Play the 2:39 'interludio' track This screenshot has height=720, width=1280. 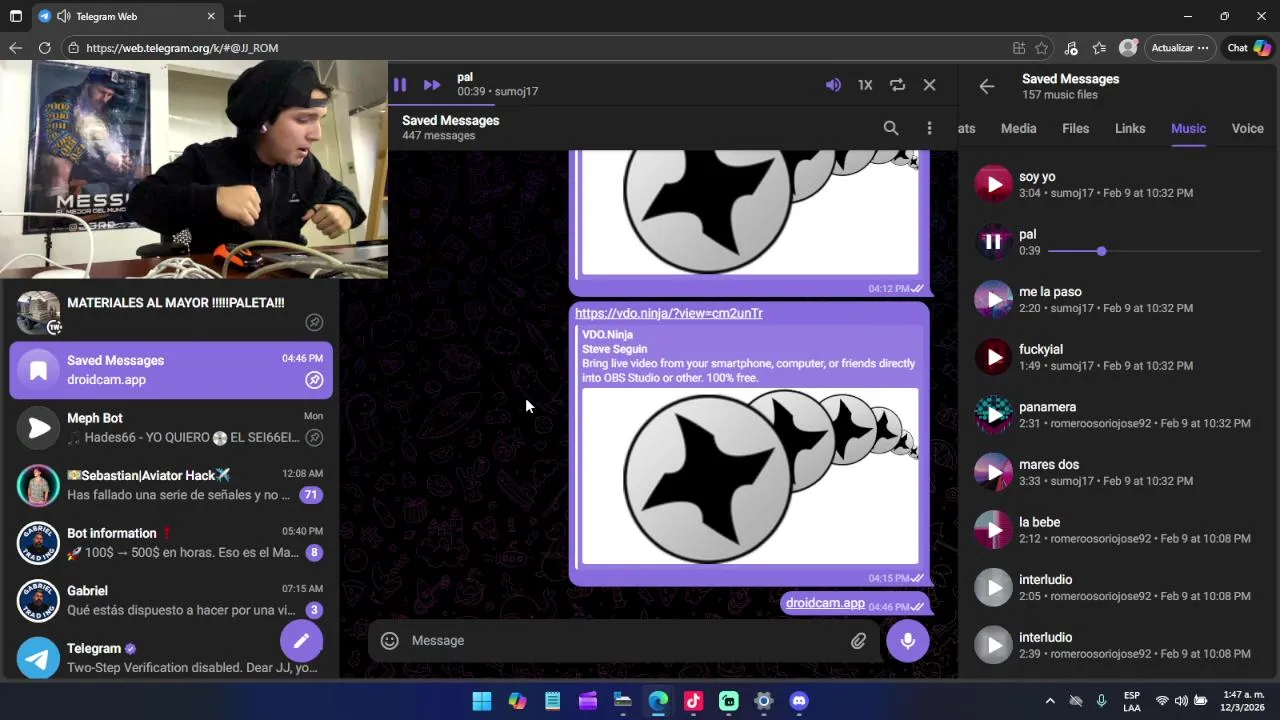[x=993, y=645]
